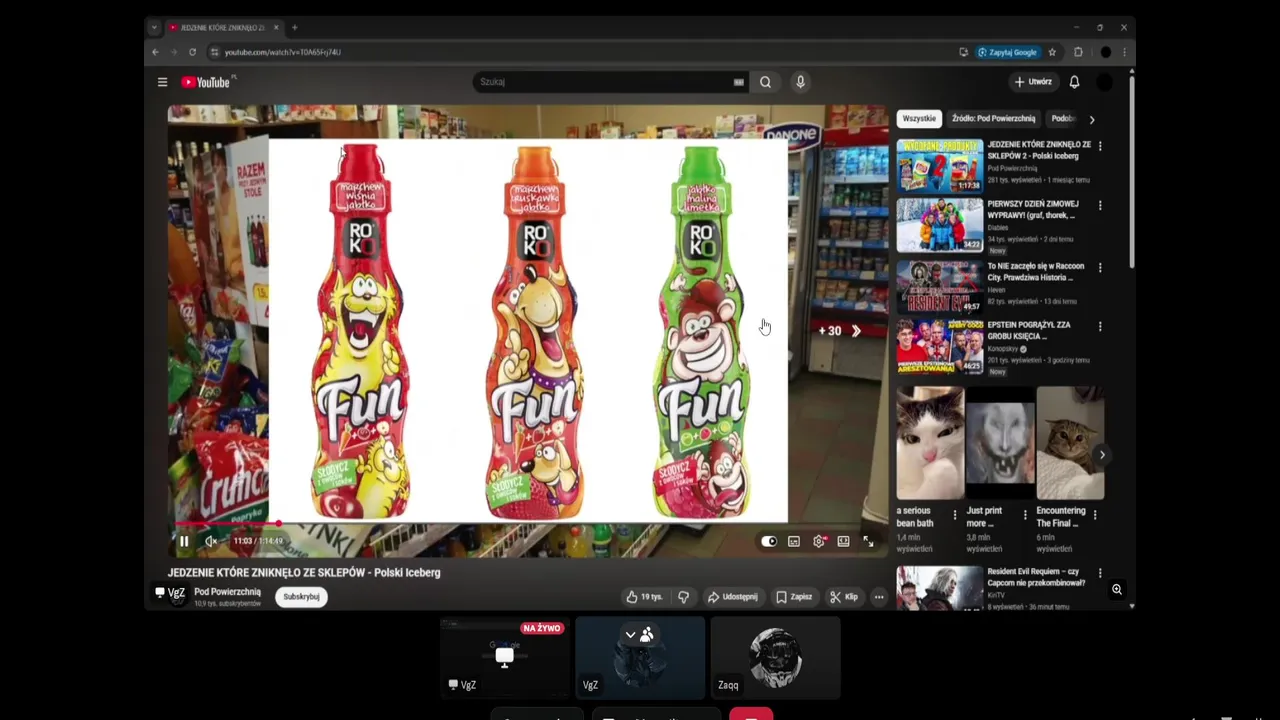The width and height of the screenshot is (1280, 720).
Task: Open the notifications bell
Action: pos(1074,82)
